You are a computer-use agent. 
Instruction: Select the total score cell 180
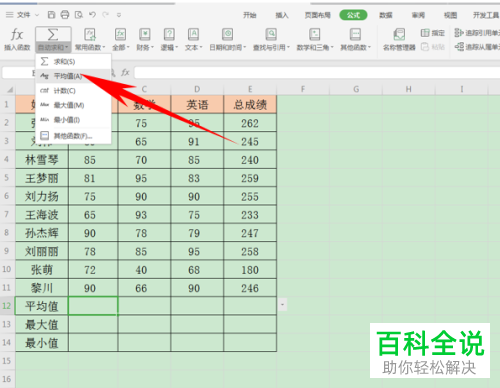pos(250,270)
